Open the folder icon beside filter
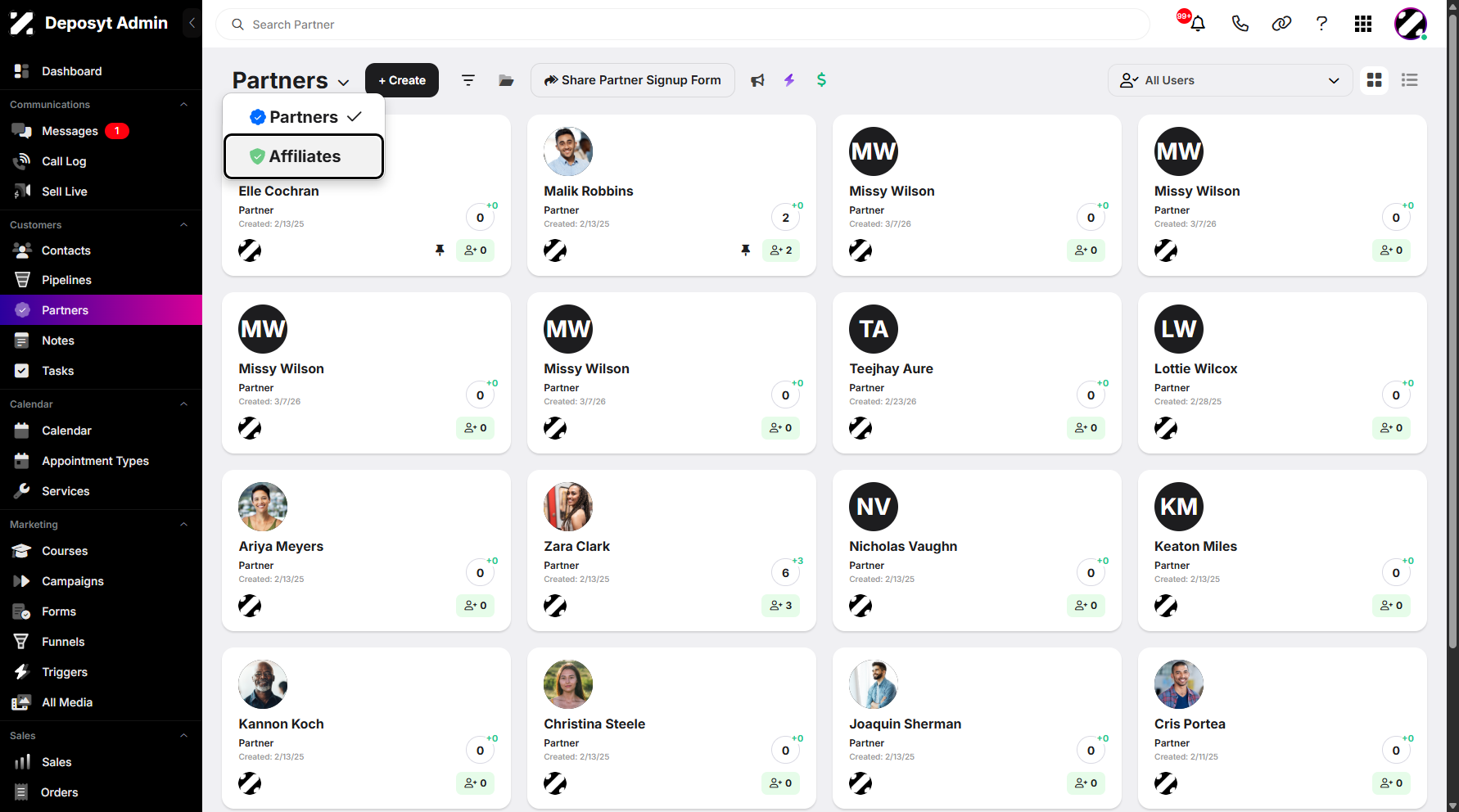This screenshot has height=812, width=1459. pos(506,80)
